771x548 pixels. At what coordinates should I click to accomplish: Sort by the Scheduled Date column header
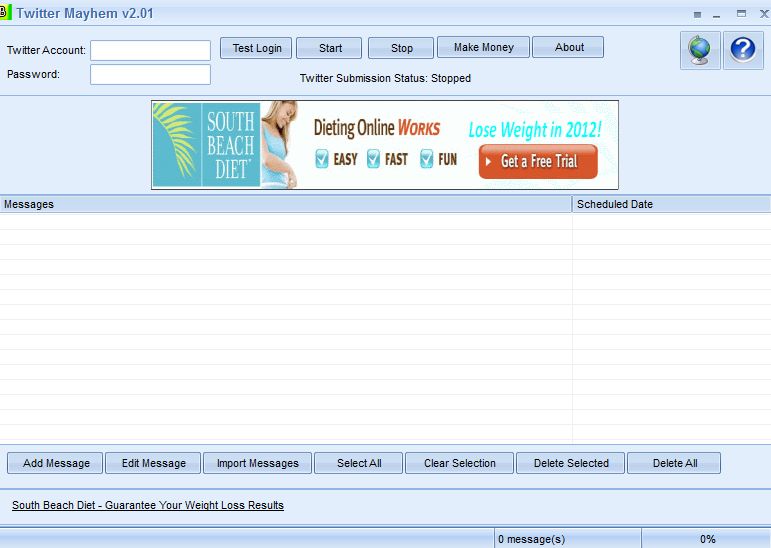coord(672,204)
